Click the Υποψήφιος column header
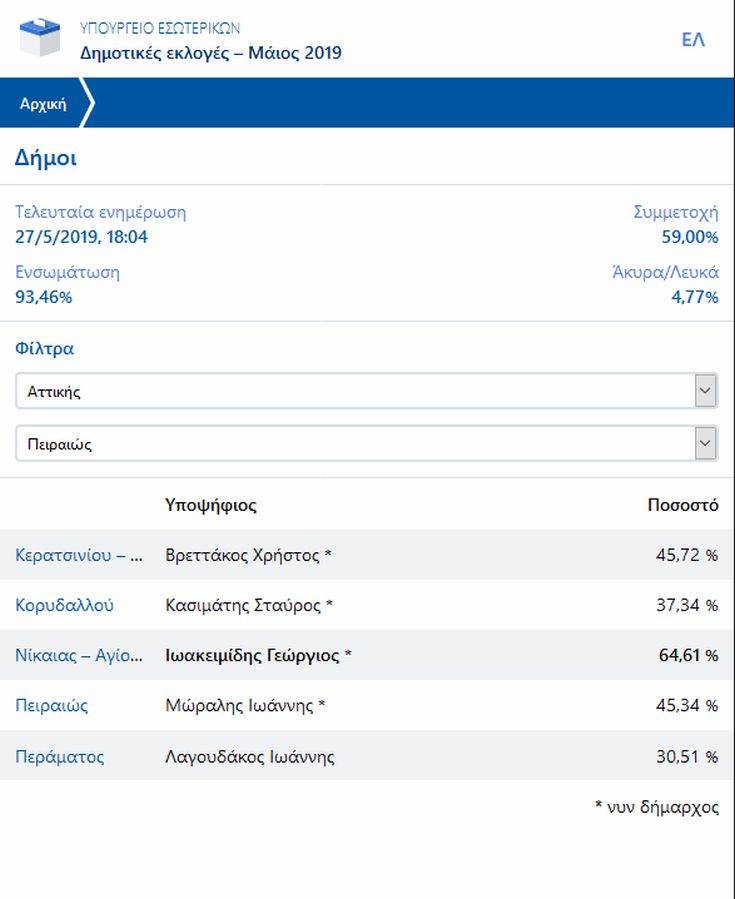This screenshot has width=735, height=899. (x=210, y=505)
